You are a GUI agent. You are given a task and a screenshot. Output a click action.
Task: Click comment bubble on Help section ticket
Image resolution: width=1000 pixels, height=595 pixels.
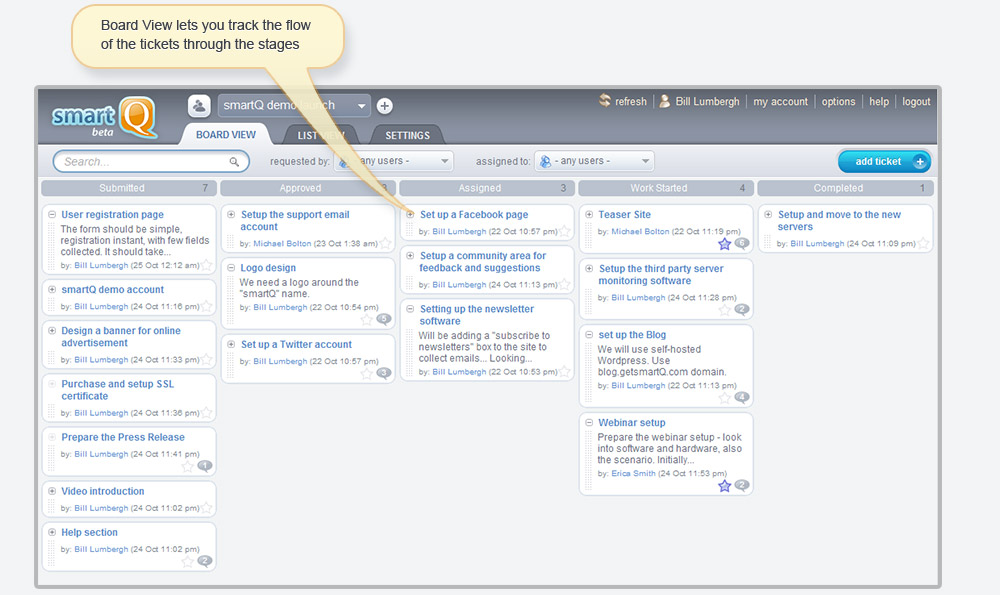[x=205, y=561]
